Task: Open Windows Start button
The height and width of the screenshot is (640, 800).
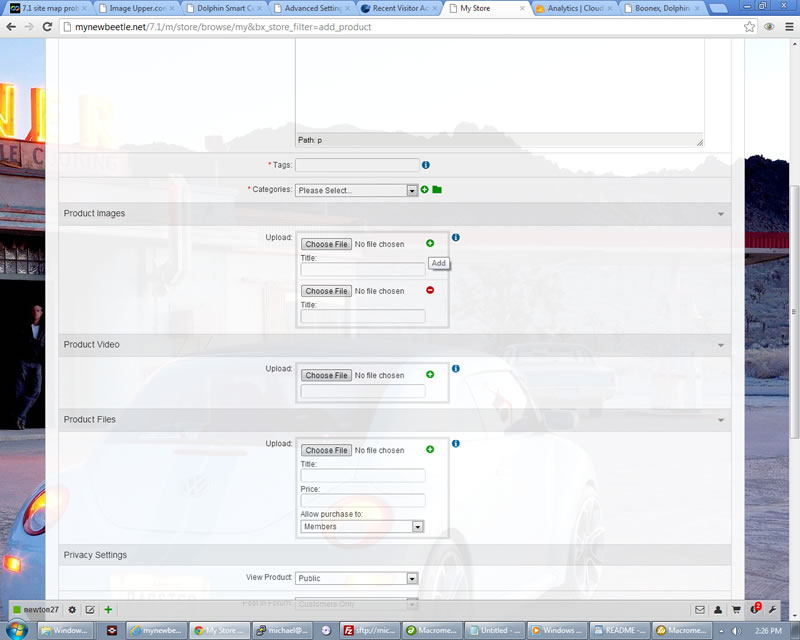Action: [17, 630]
